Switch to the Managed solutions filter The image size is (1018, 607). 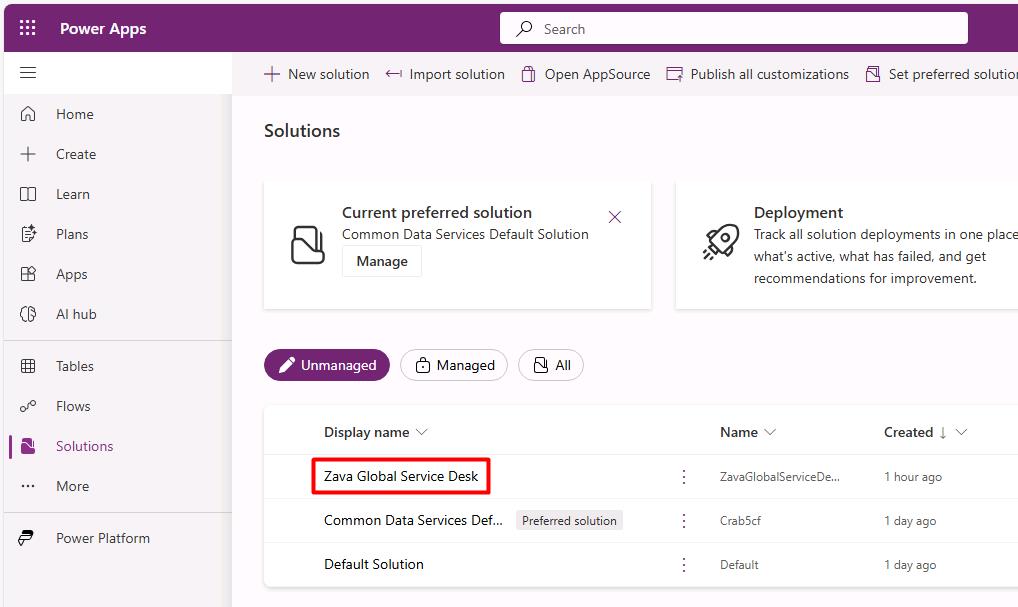coord(454,365)
